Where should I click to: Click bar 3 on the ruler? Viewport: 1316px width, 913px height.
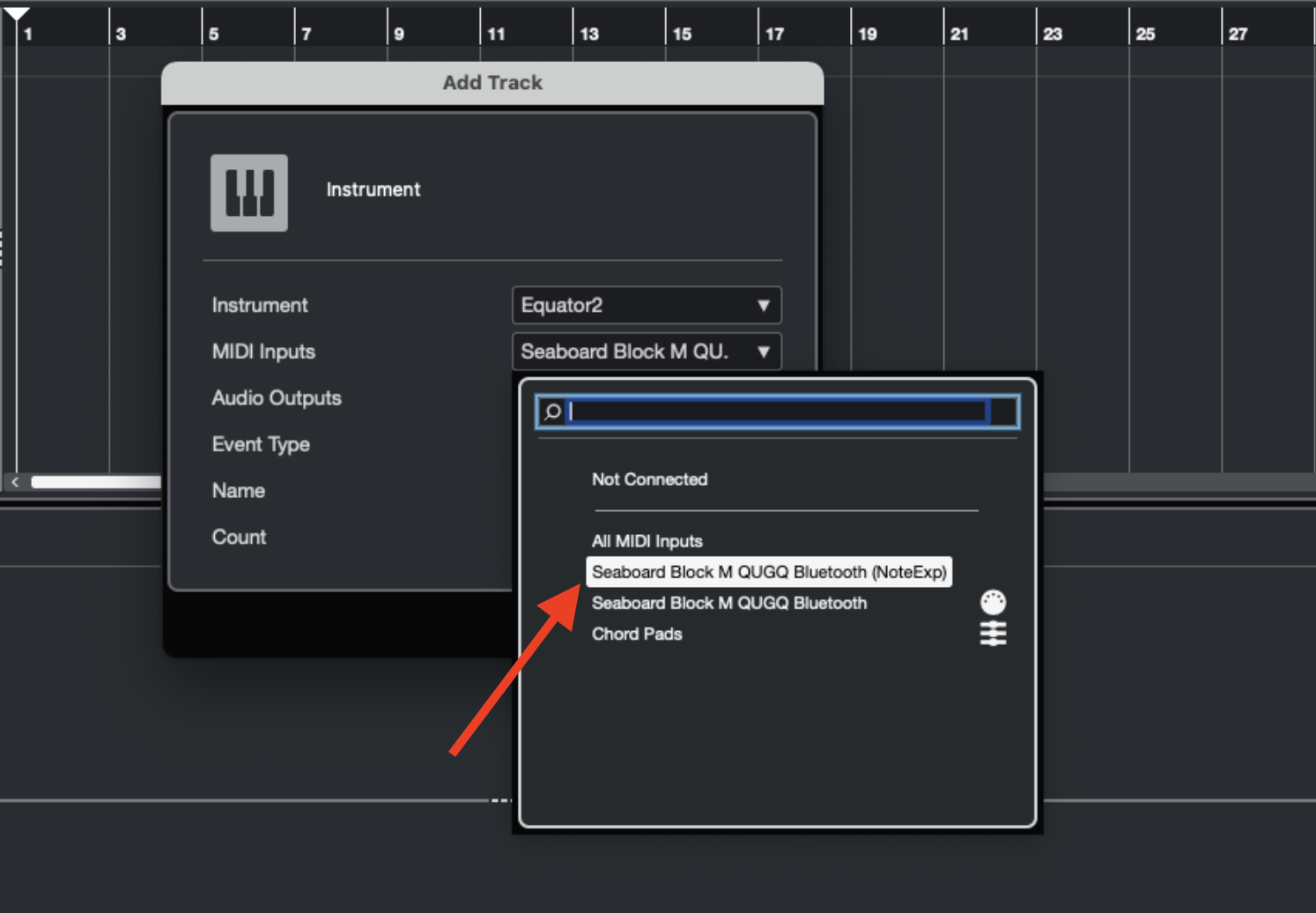[121, 33]
